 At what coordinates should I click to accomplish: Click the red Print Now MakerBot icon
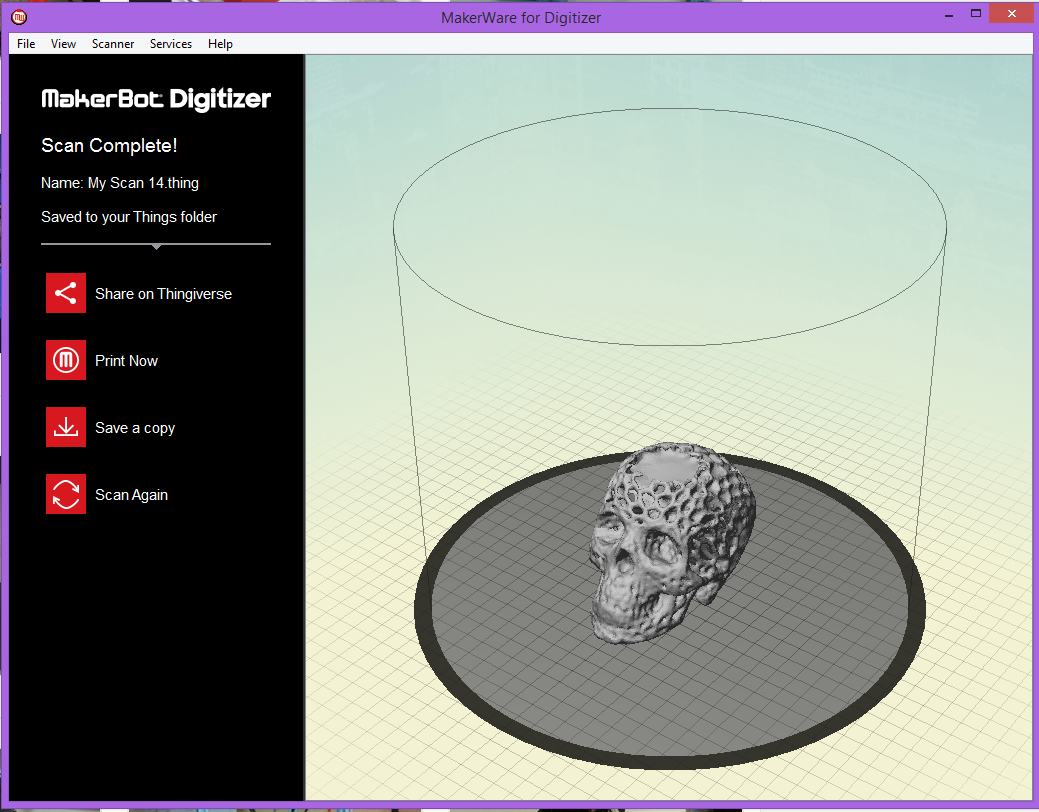tap(66, 360)
